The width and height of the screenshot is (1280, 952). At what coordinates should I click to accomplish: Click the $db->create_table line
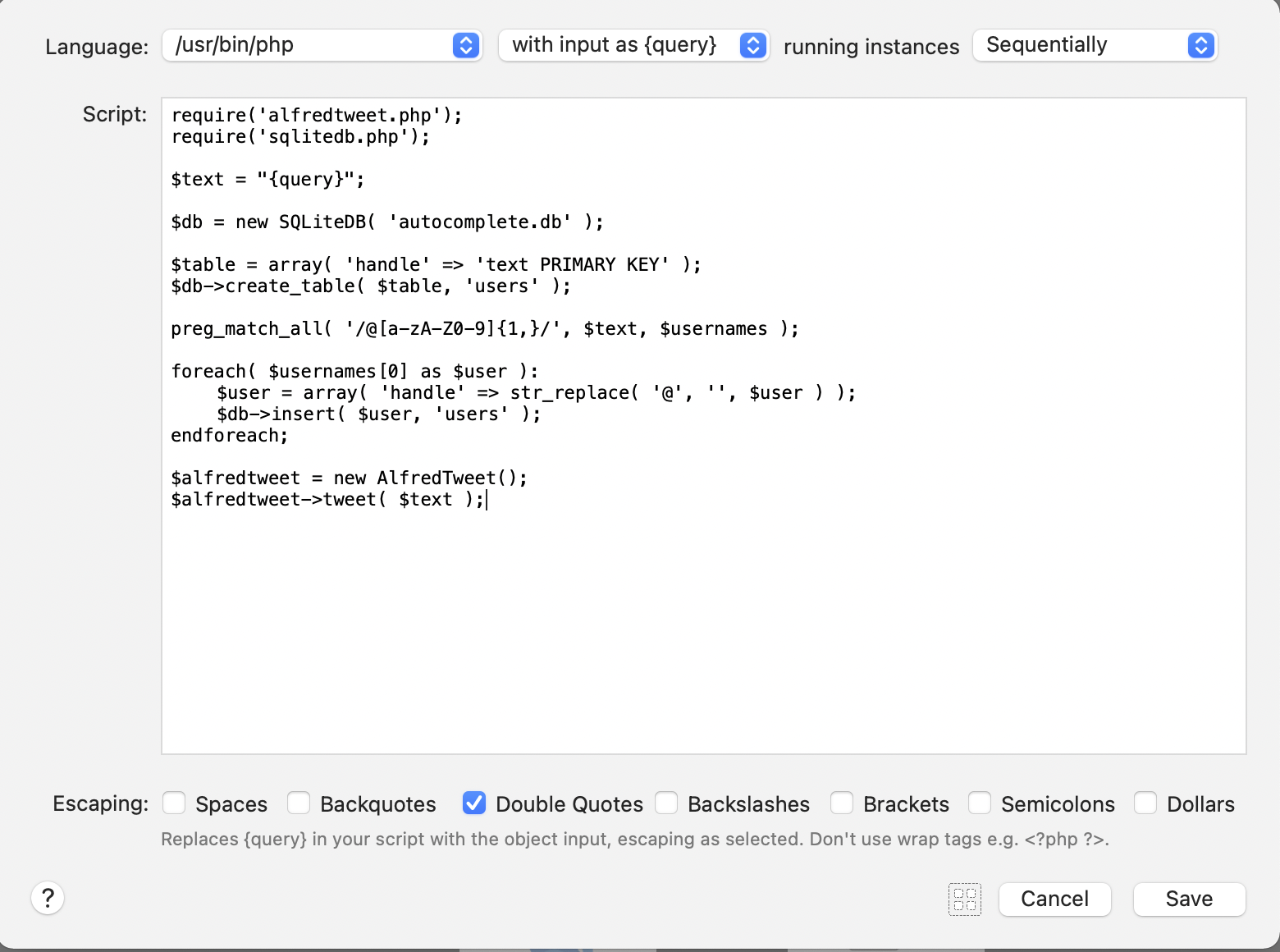click(371, 286)
